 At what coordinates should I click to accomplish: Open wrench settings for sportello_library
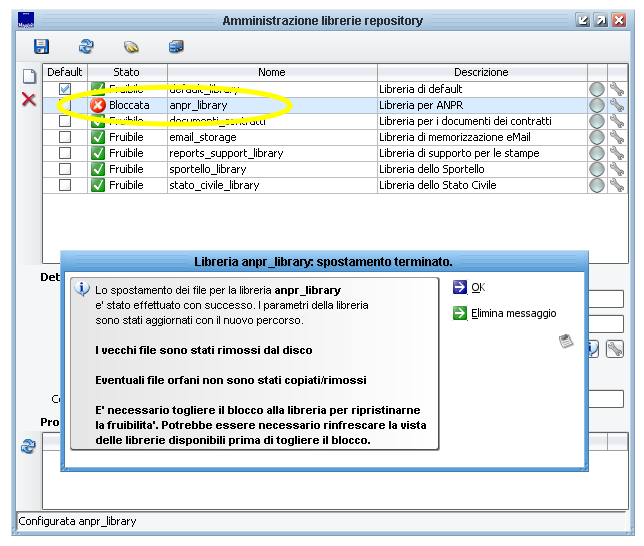tap(617, 169)
